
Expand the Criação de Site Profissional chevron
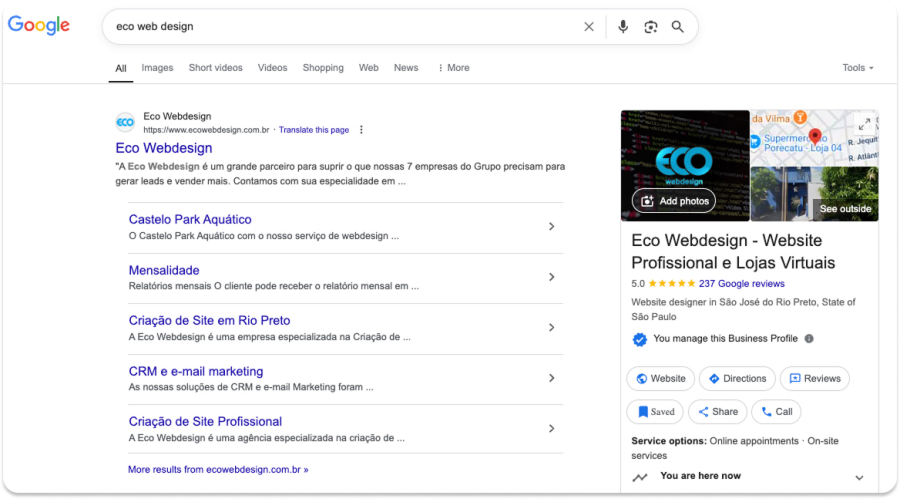(551, 429)
